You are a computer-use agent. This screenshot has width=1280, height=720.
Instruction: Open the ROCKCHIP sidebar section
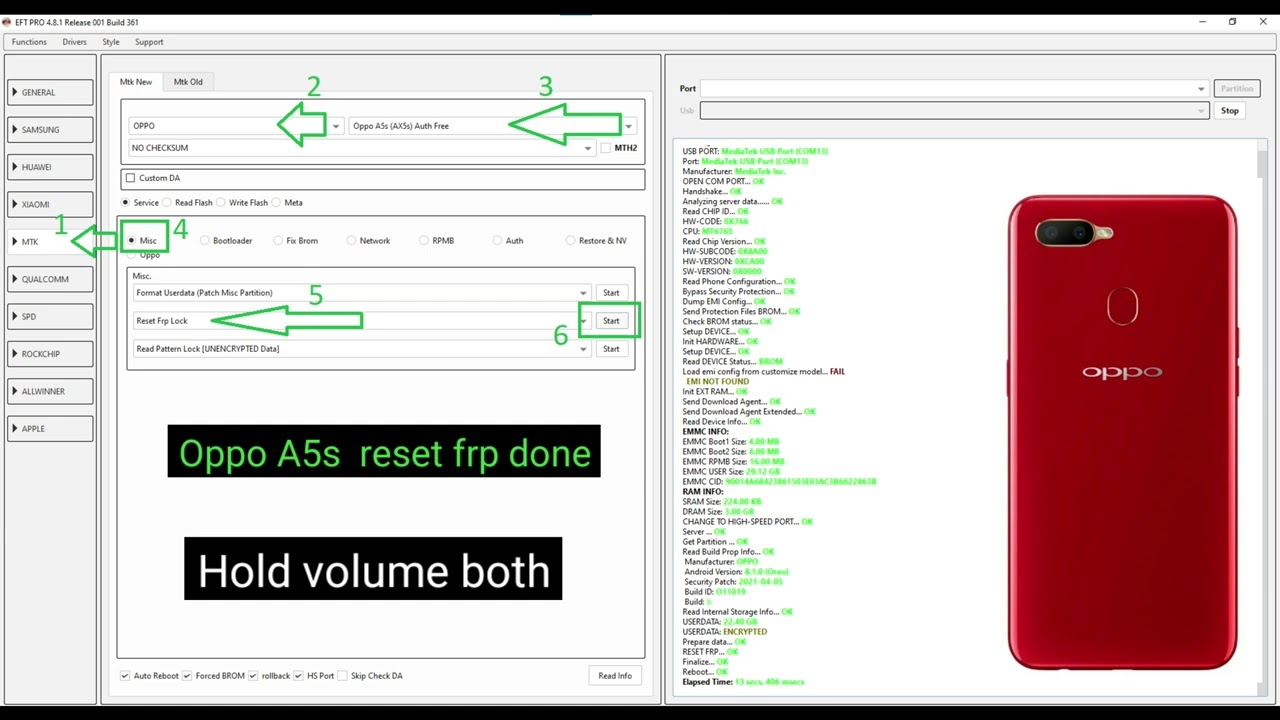coord(50,354)
